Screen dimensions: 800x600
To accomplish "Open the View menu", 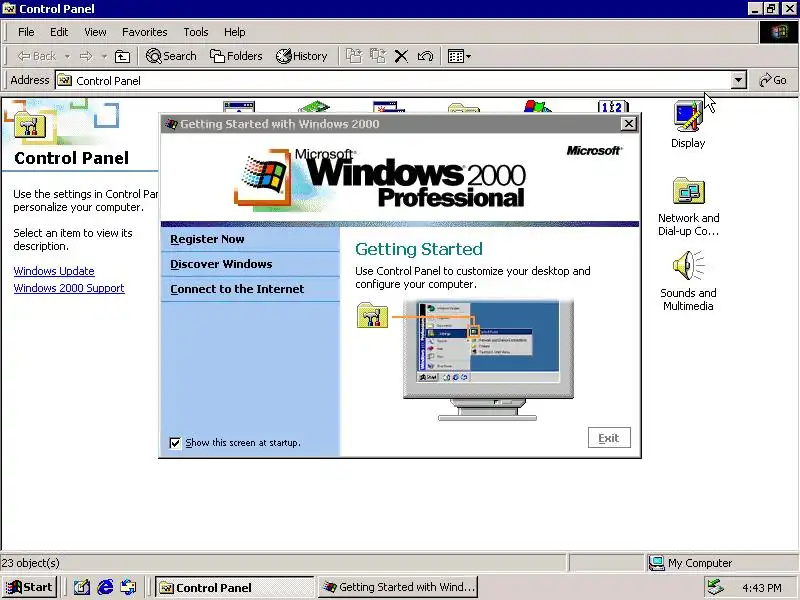I will (x=95, y=32).
